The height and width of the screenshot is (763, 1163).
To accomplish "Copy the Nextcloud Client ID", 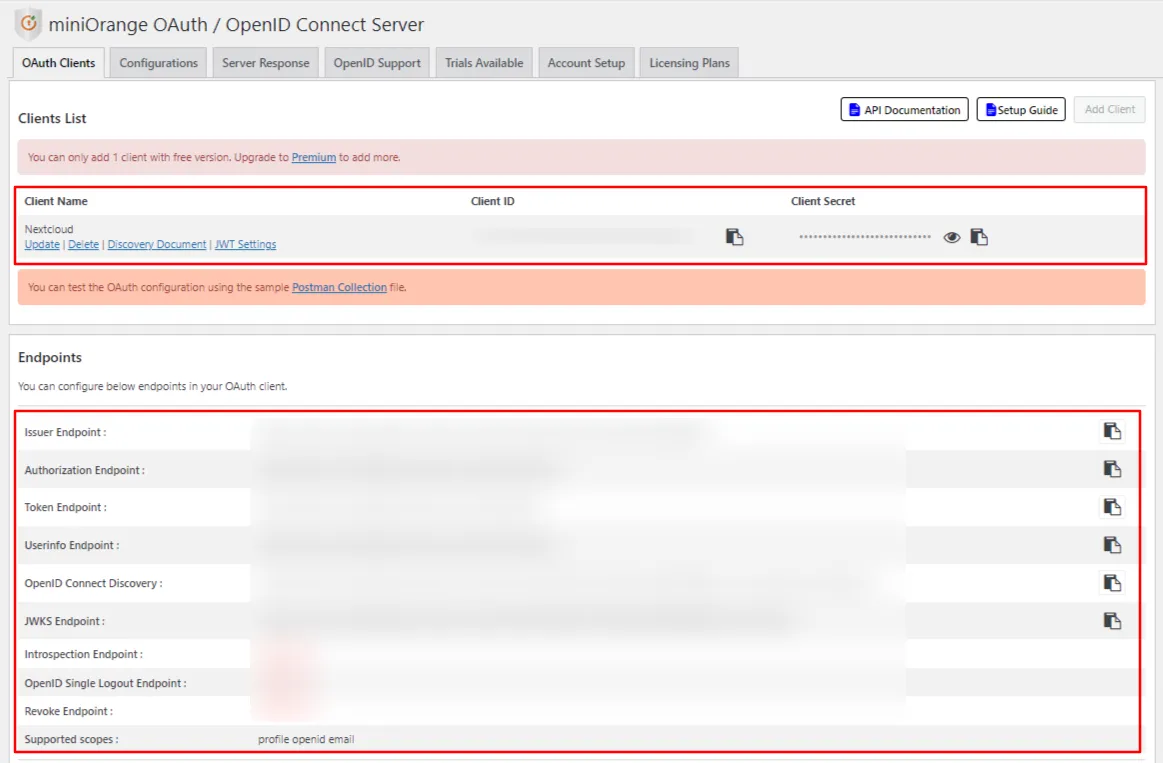I will tap(734, 237).
